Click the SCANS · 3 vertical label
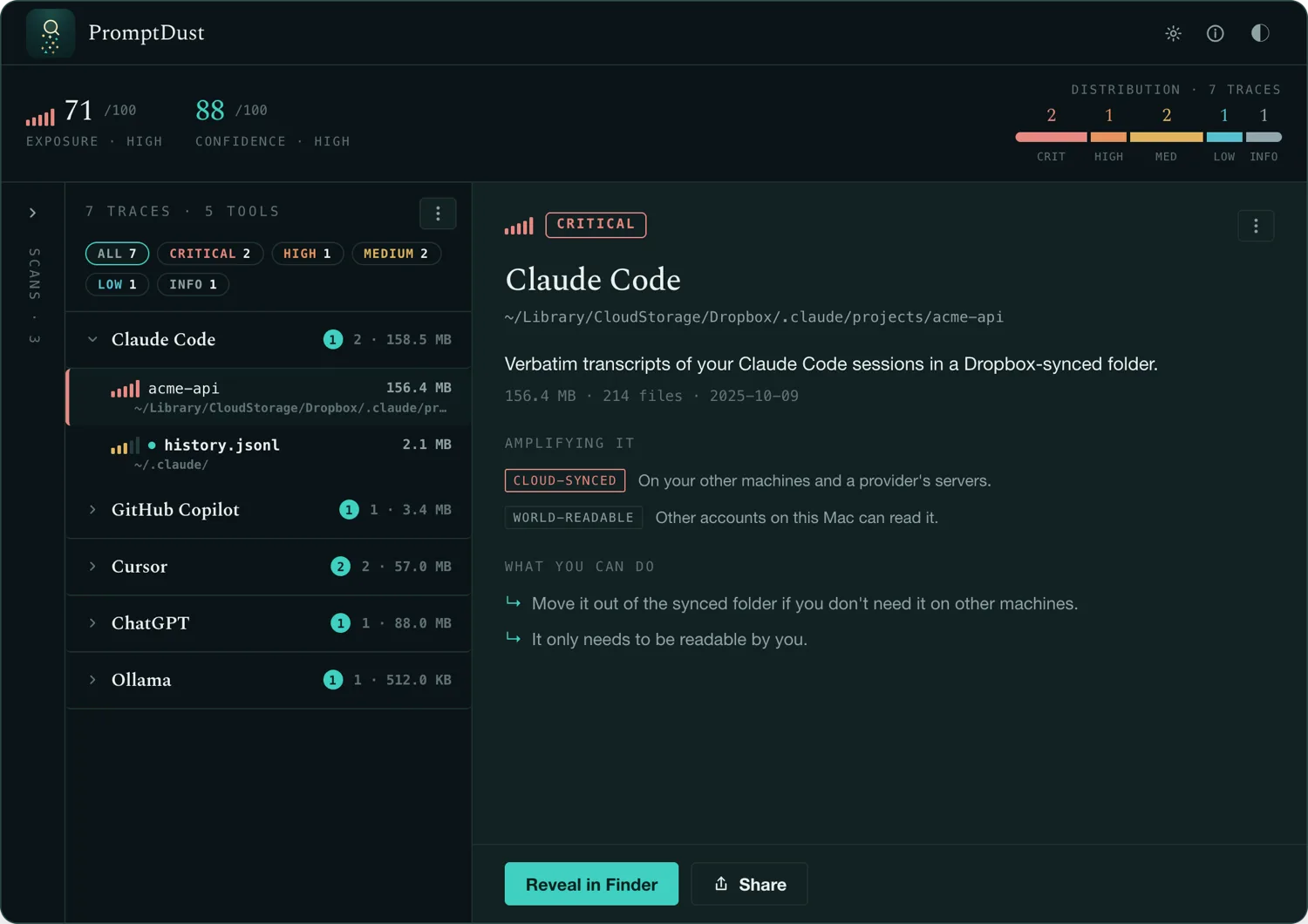The image size is (1308, 924). [34, 296]
